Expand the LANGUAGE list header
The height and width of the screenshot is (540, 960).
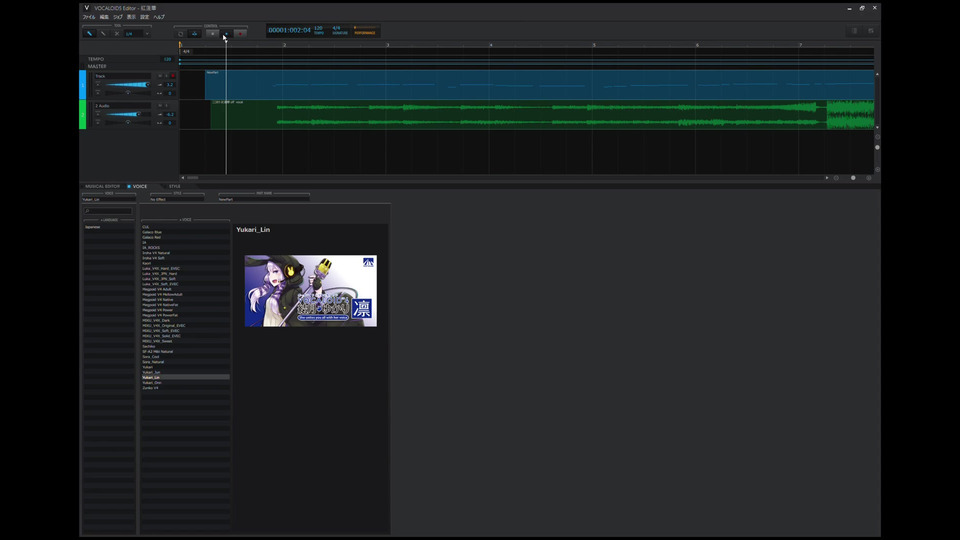[108, 220]
